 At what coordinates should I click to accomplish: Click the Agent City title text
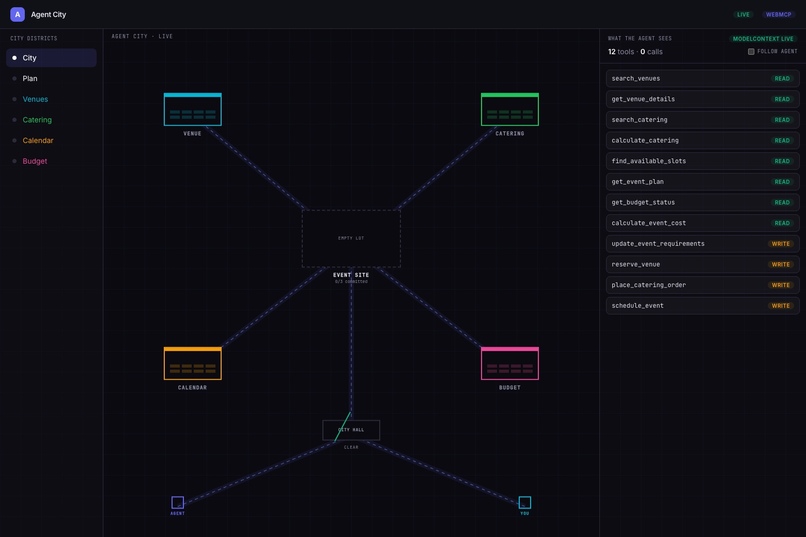click(x=48, y=14)
